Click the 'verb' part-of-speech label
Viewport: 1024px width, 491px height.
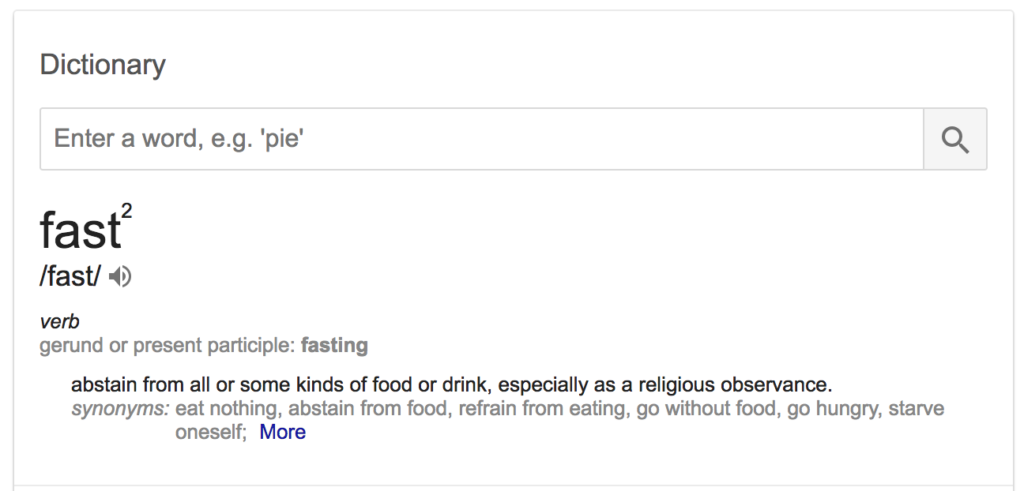tap(59, 322)
